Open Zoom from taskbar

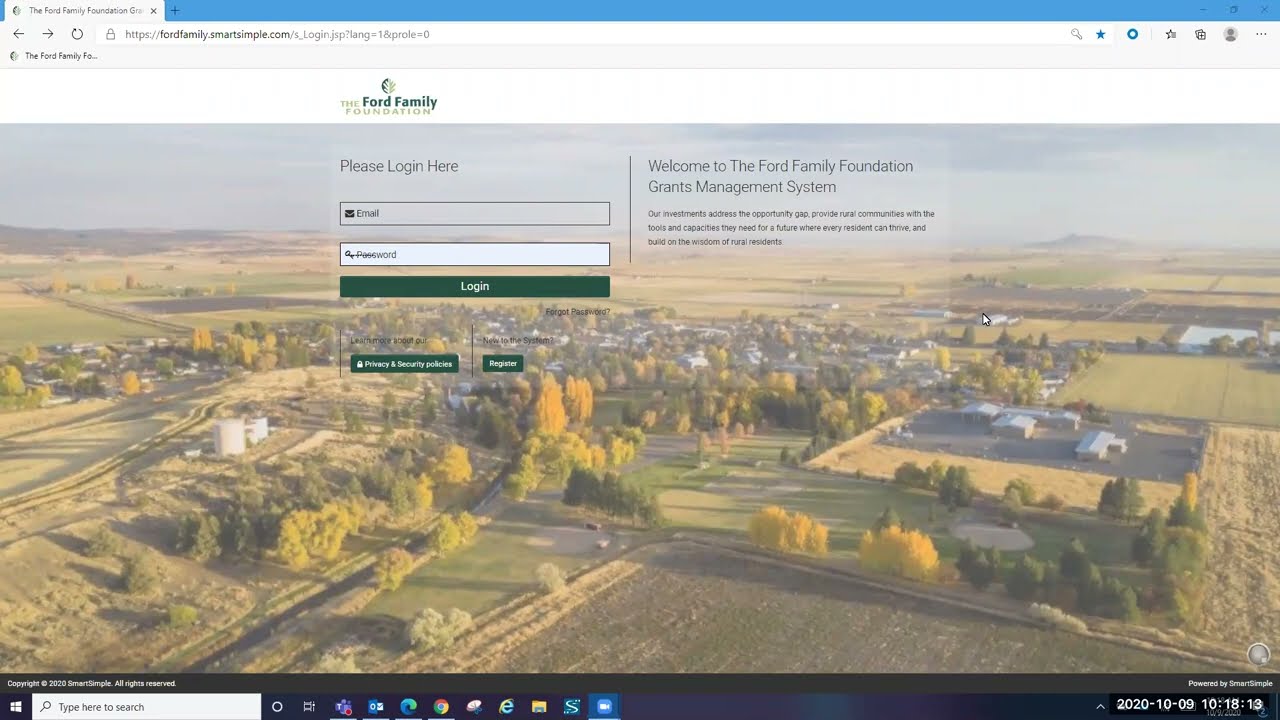point(604,707)
